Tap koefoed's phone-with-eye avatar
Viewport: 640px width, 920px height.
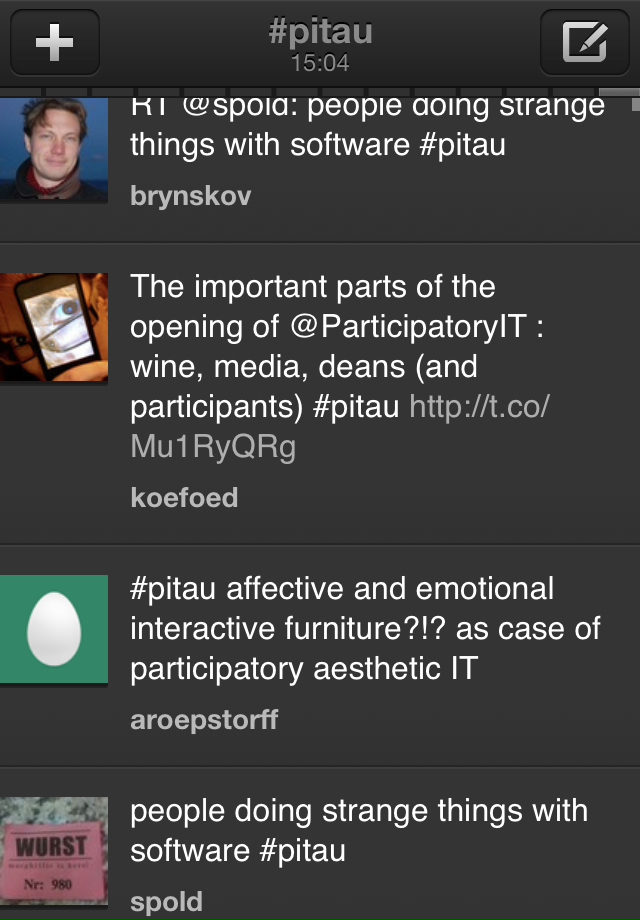(x=54, y=327)
